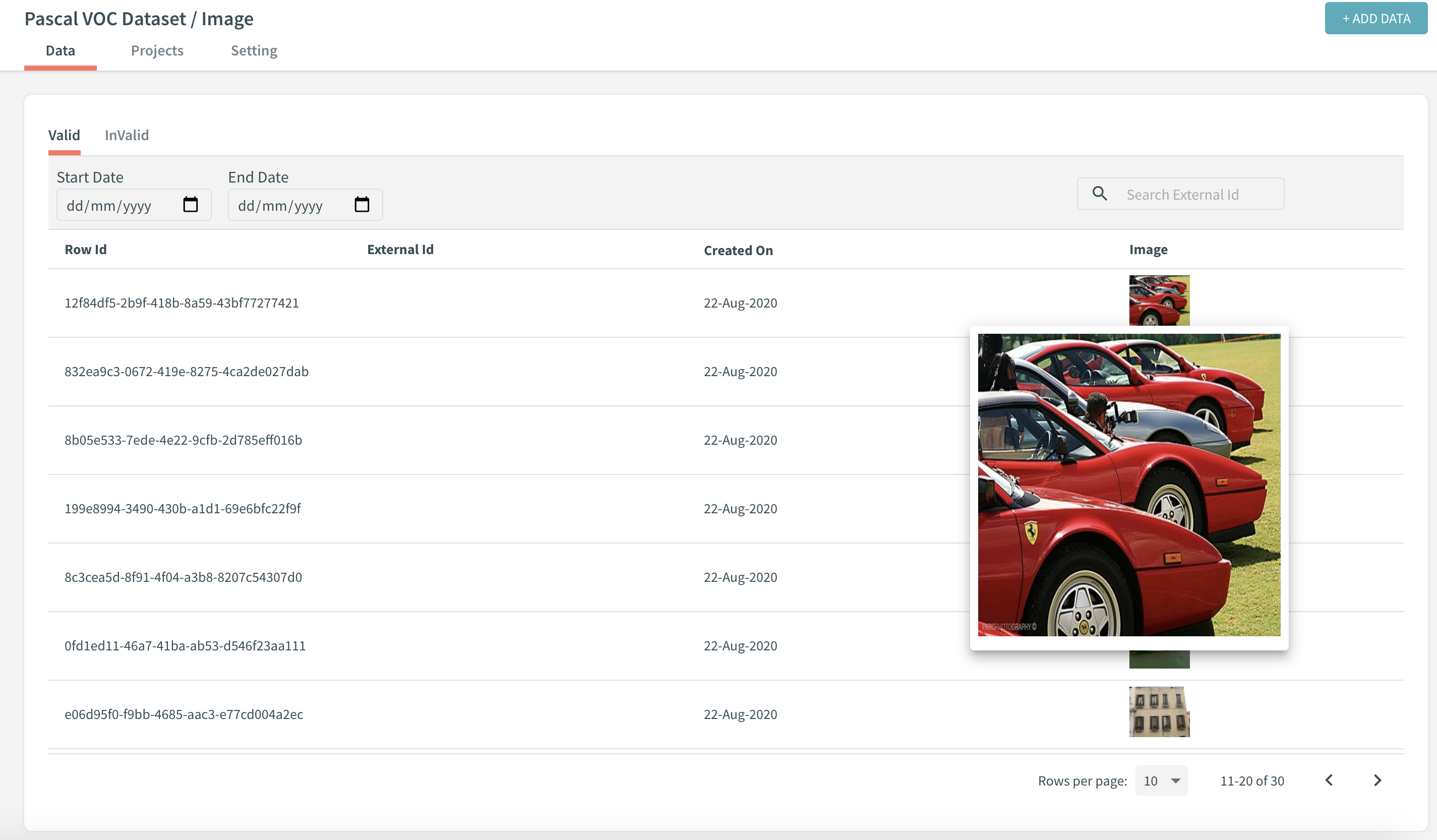The image size is (1437, 840).
Task: Open the Start Date calendar picker icon
Action: coord(191,205)
